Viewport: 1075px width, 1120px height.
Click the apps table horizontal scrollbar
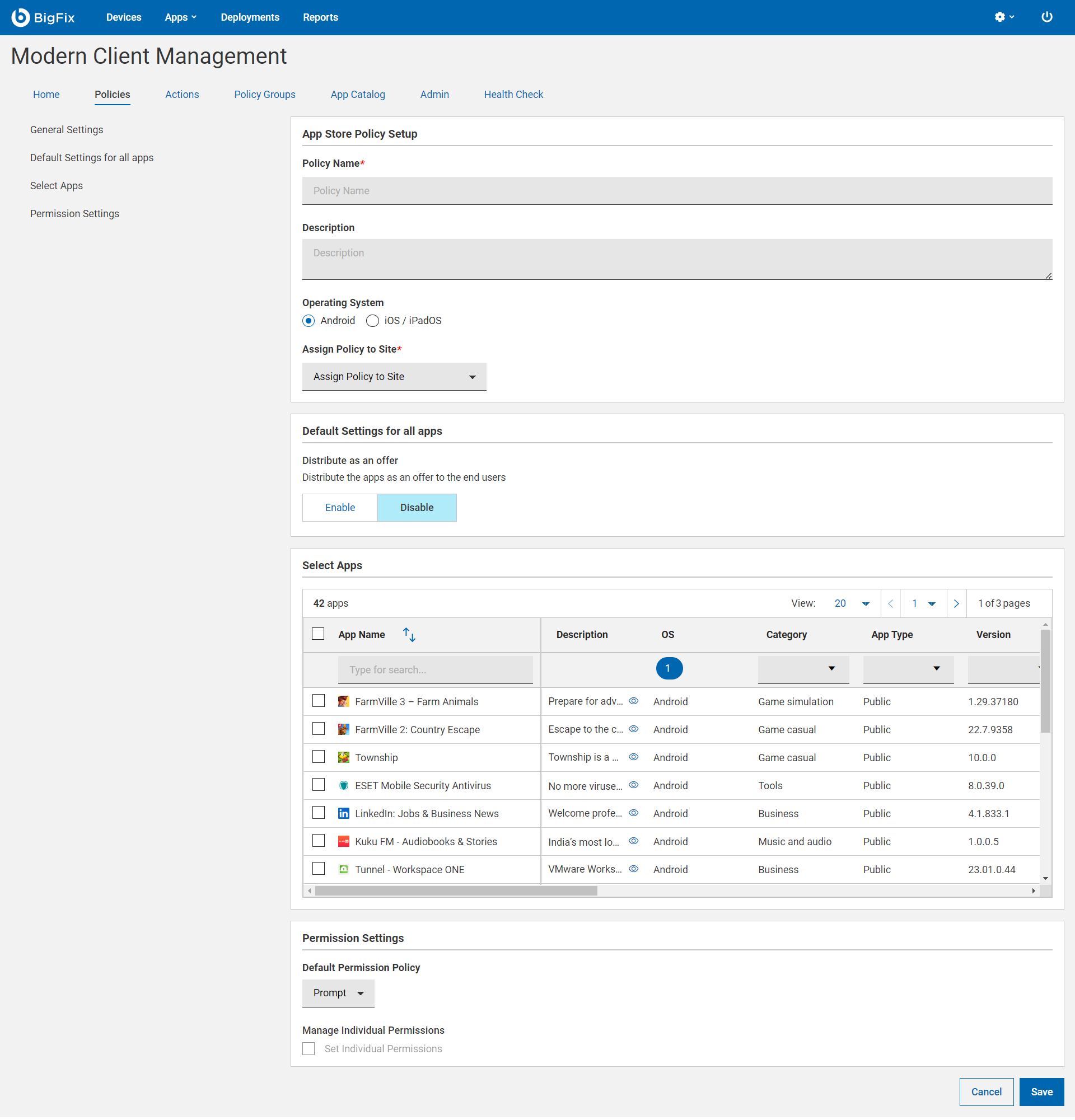pos(456,891)
